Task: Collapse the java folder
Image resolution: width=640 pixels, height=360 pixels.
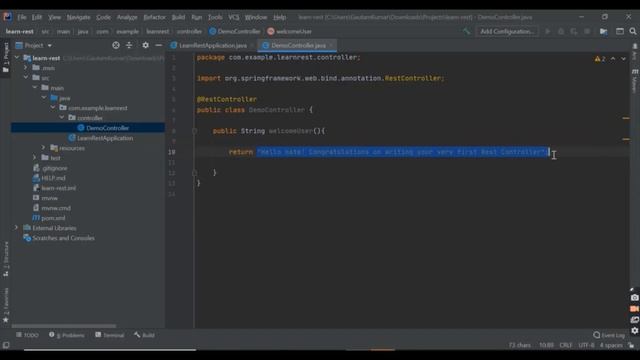Action: (44, 98)
